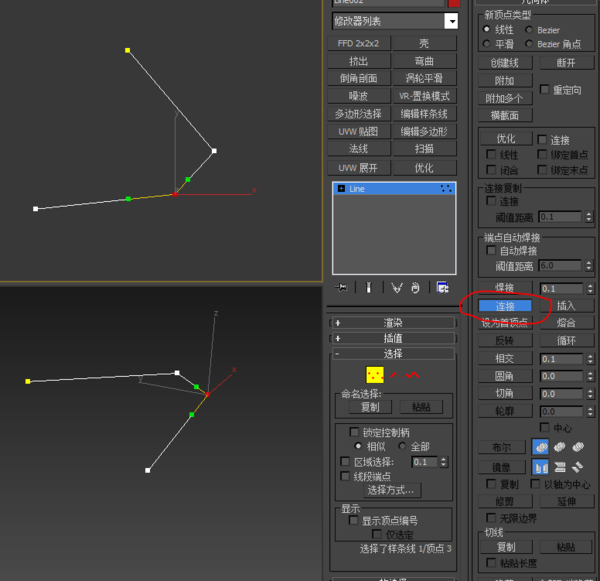Adjust 切角 value spinner
The width and height of the screenshot is (600, 581).
coord(590,393)
